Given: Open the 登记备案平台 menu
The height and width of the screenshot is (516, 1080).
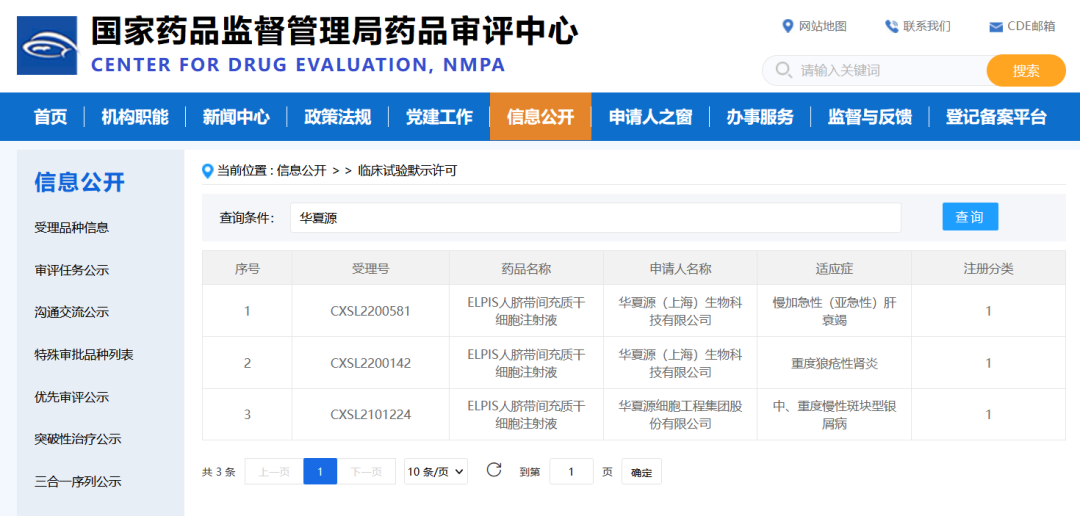Looking at the screenshot, I should 996,117.
